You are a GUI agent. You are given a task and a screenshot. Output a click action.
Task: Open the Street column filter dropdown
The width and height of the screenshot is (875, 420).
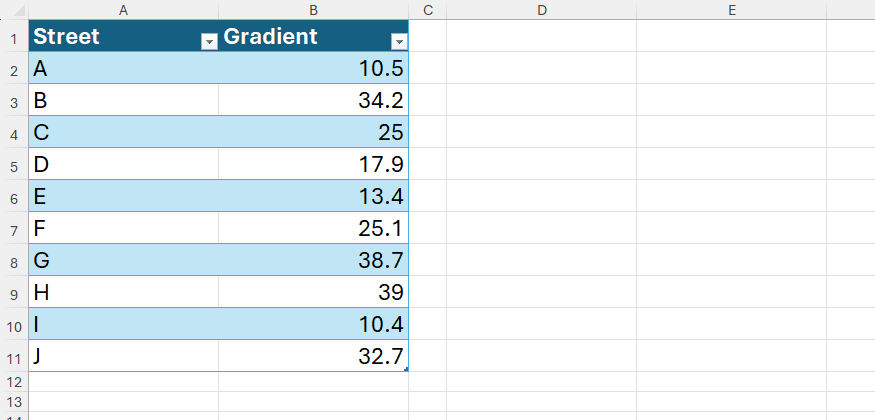point(209,41)
